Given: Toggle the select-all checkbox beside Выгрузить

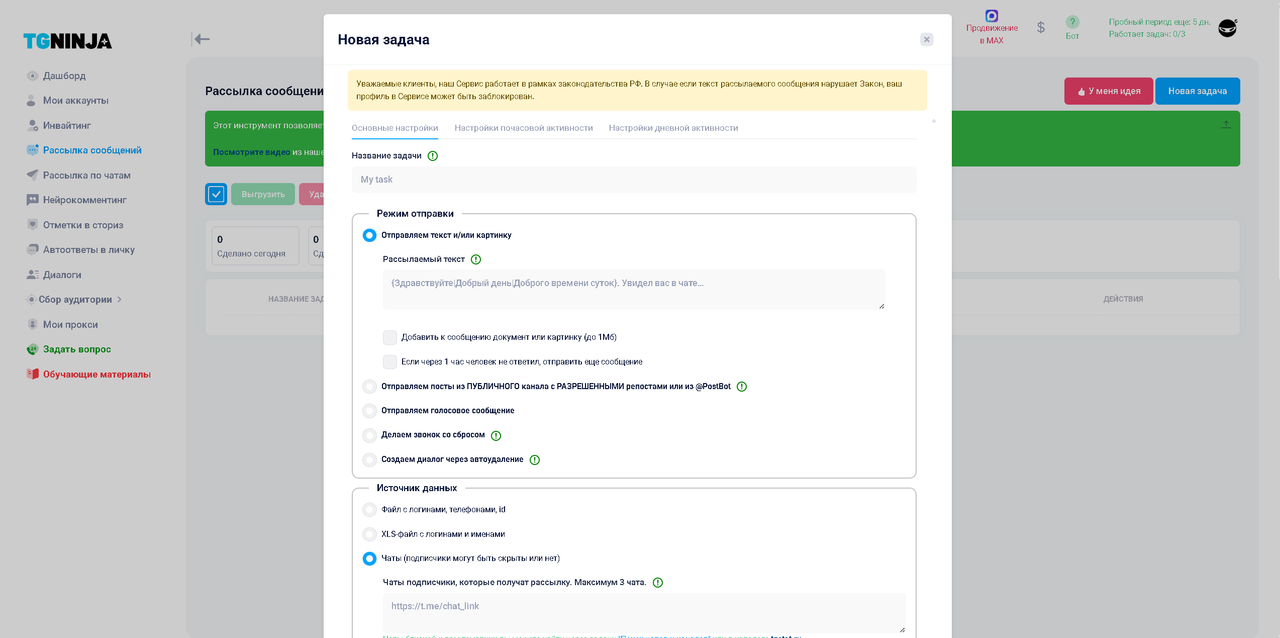Looking at the screenshot, I should click(216, 194).
